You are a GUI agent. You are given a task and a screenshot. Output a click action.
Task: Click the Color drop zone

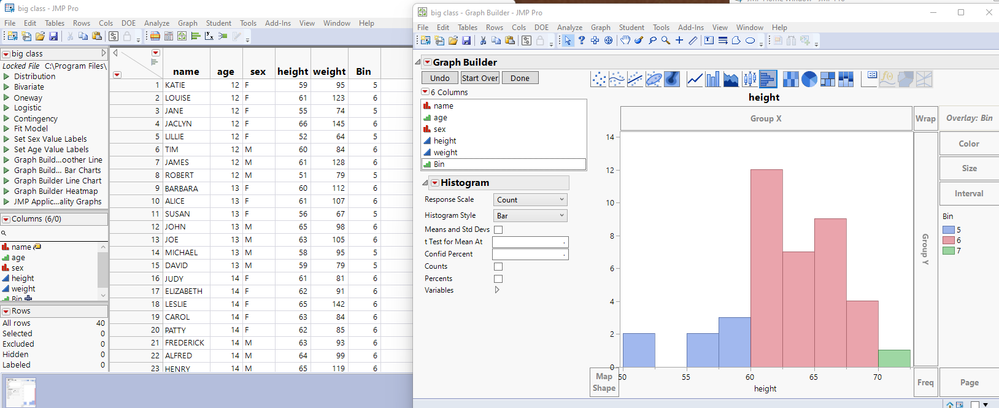click(968, 144)
